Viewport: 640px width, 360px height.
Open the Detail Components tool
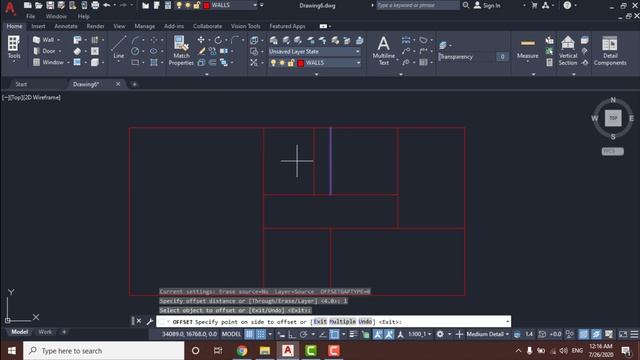point(610,50)
